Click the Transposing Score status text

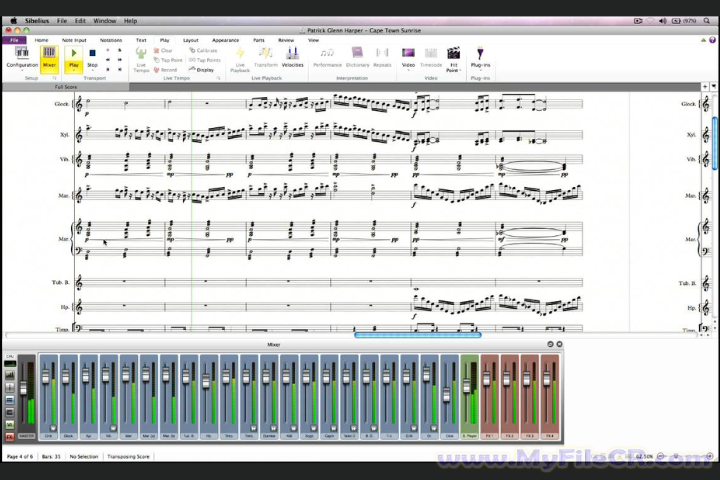128,457
